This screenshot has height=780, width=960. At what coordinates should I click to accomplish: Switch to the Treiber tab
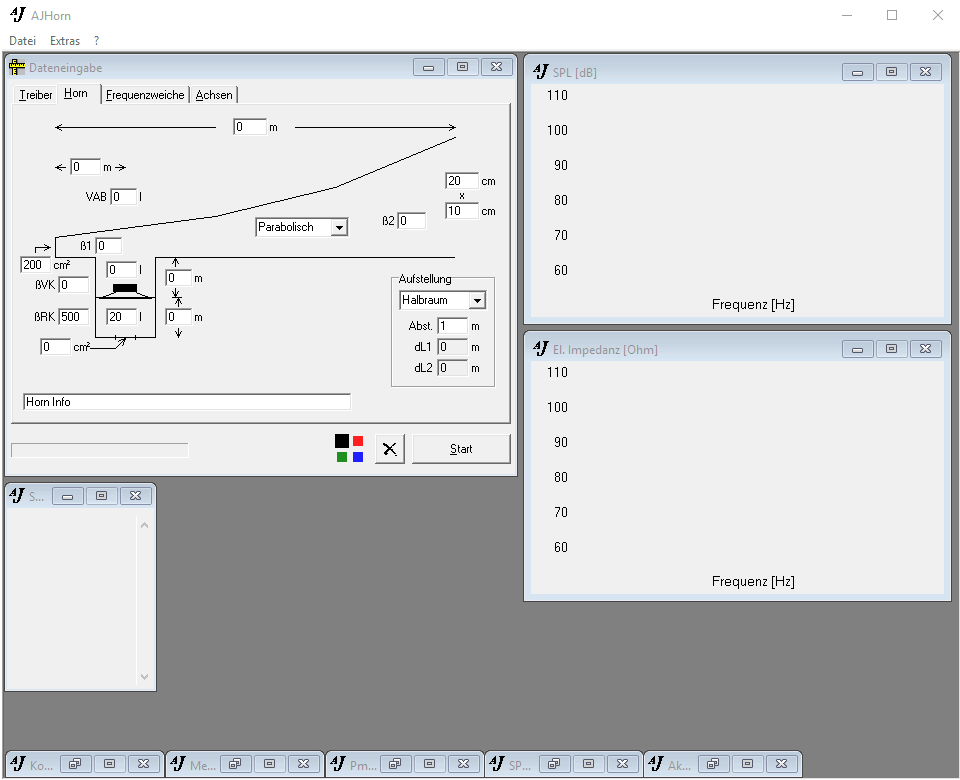pos(36,95)
